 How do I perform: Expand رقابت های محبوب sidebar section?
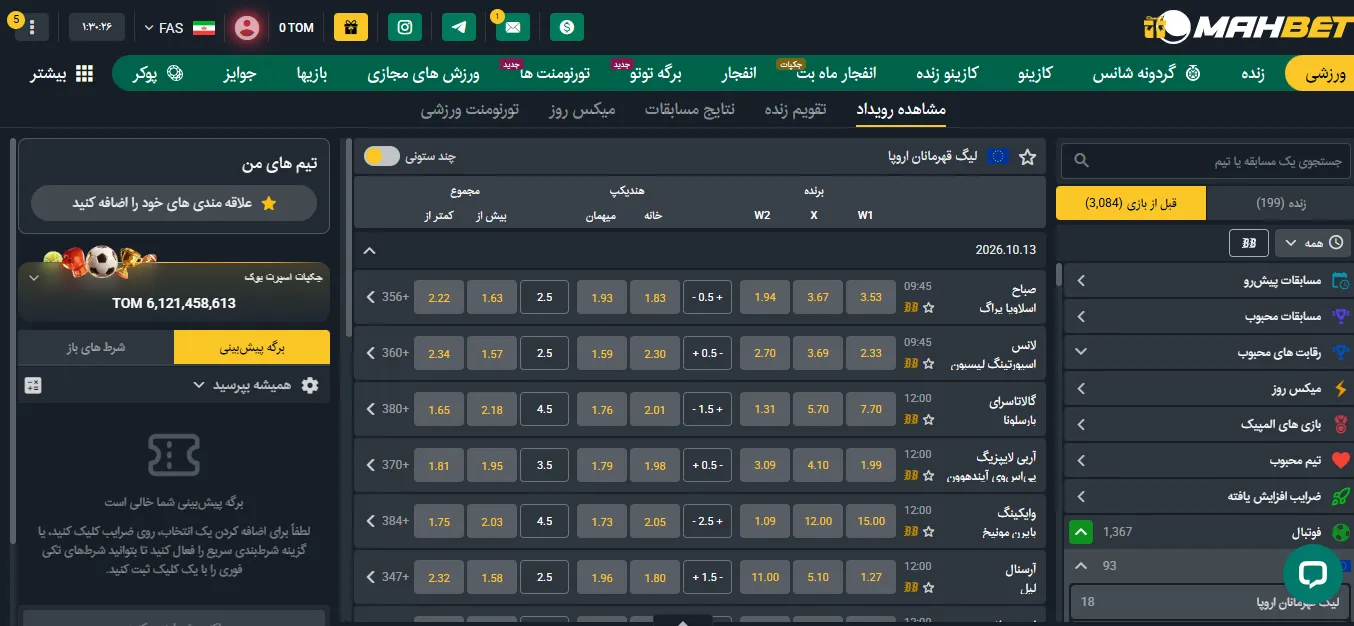click(x=1208, y=352)
